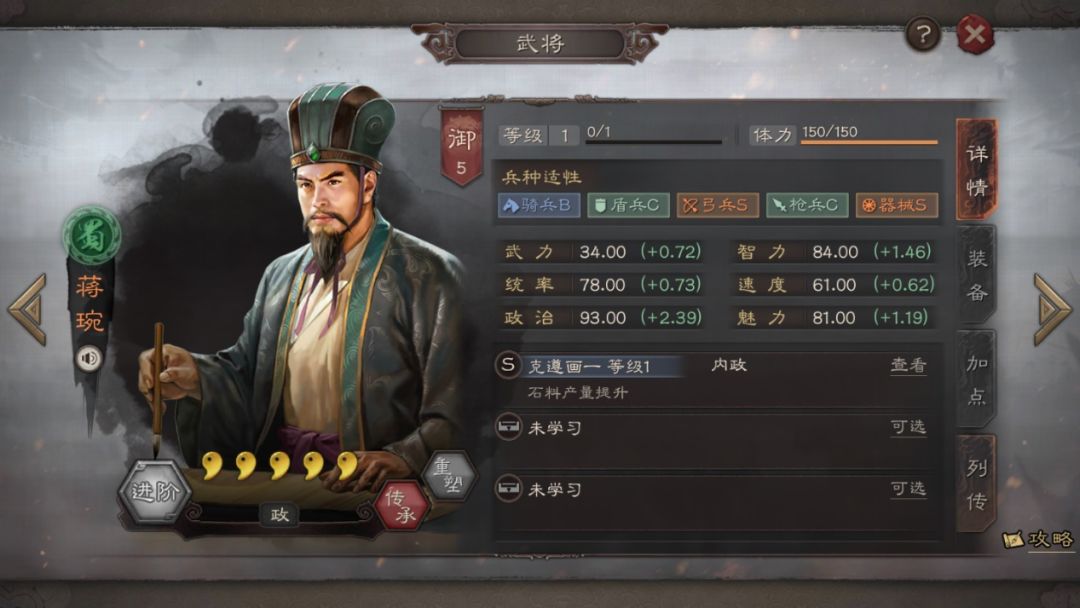1080x608 pixels.
Task: Click 可选 on second unlearned skill slot
Action: (908, 489)
